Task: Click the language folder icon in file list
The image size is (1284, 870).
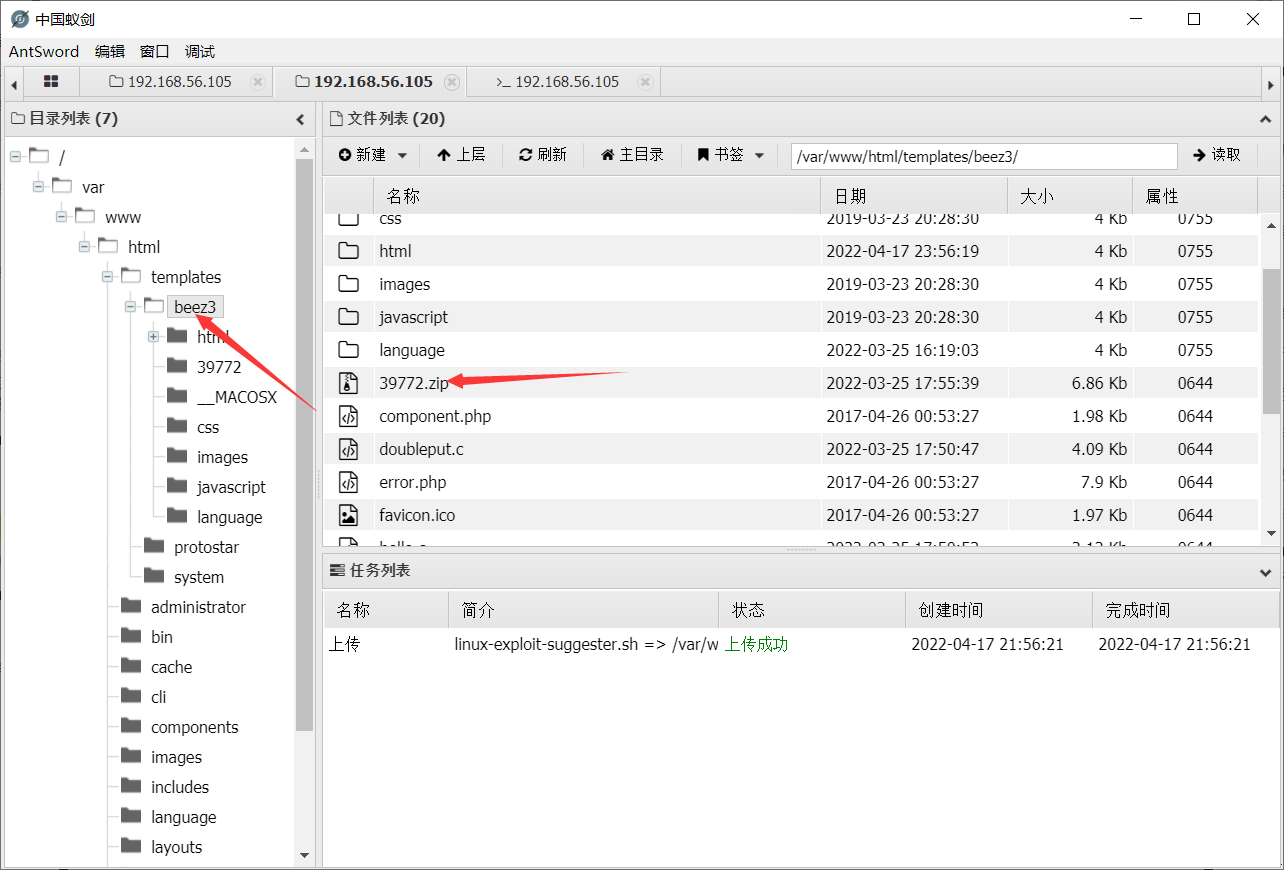Action: coord(348,350)
